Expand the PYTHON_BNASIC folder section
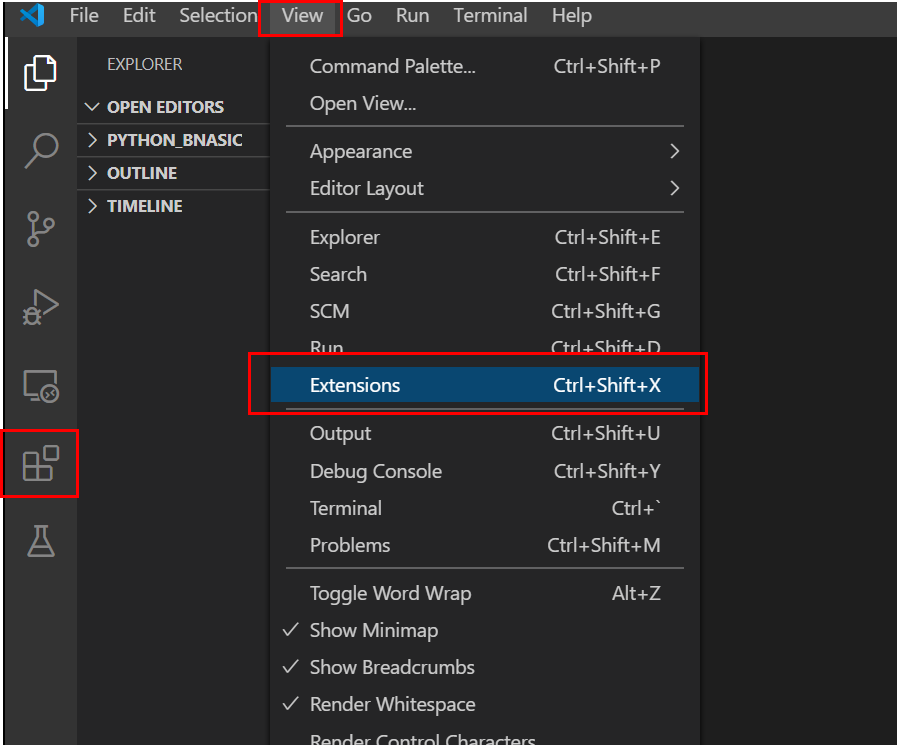The height and width of the screenshot is (745, 897). (x=174, y=140)
